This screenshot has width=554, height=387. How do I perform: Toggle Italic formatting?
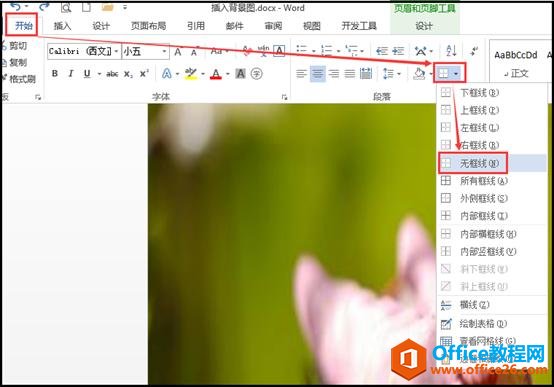click(x=71, y=74)
